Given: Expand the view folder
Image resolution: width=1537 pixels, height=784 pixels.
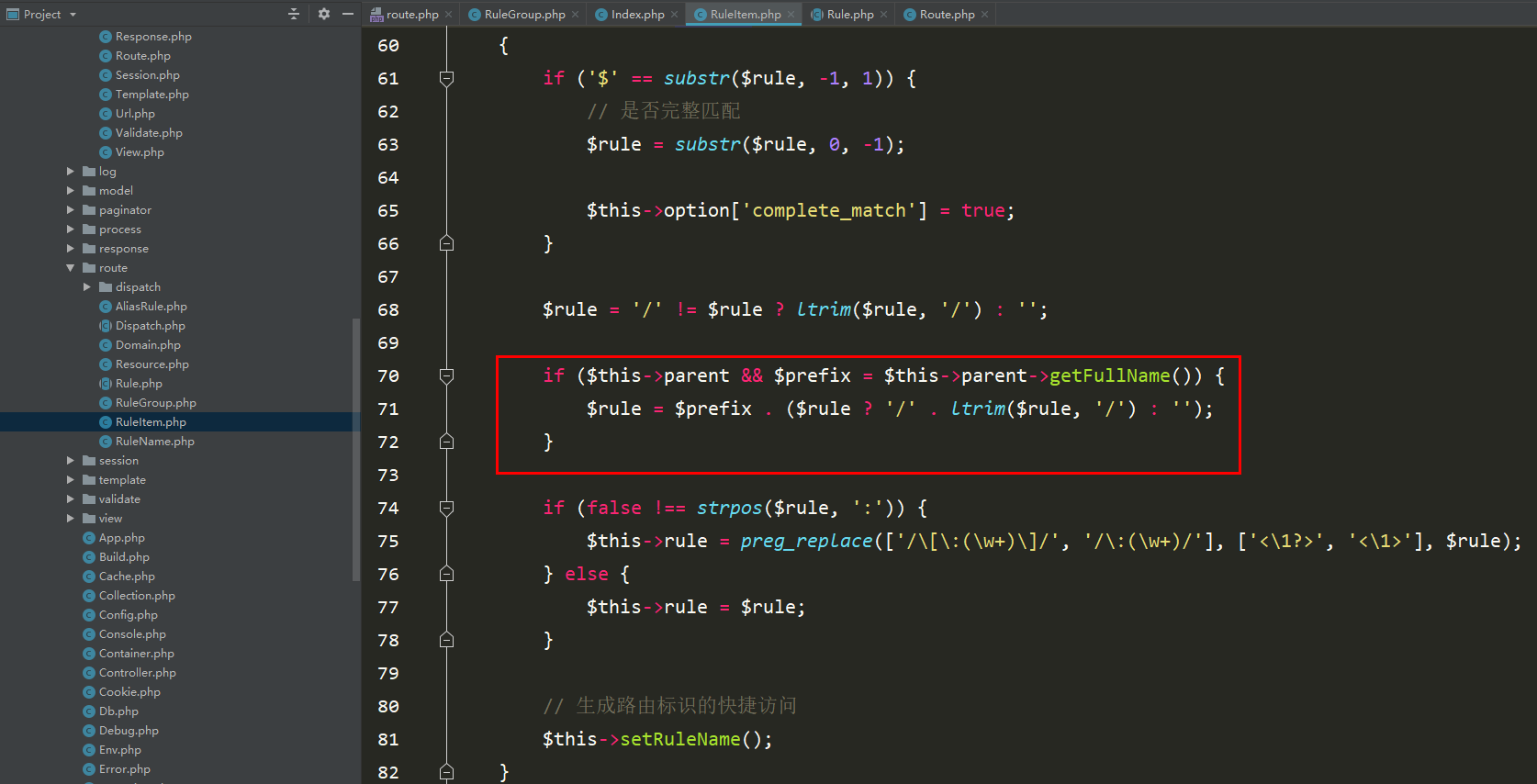Looking at the screenshot, I should tap(71, 519).
